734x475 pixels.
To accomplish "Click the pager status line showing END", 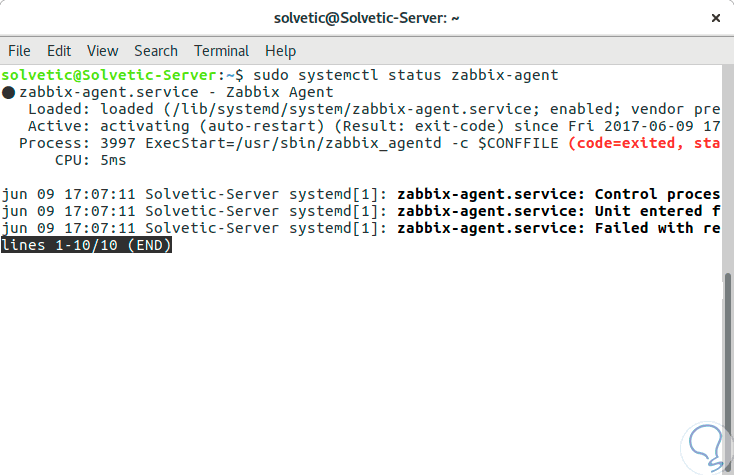I will click(87, 246).
